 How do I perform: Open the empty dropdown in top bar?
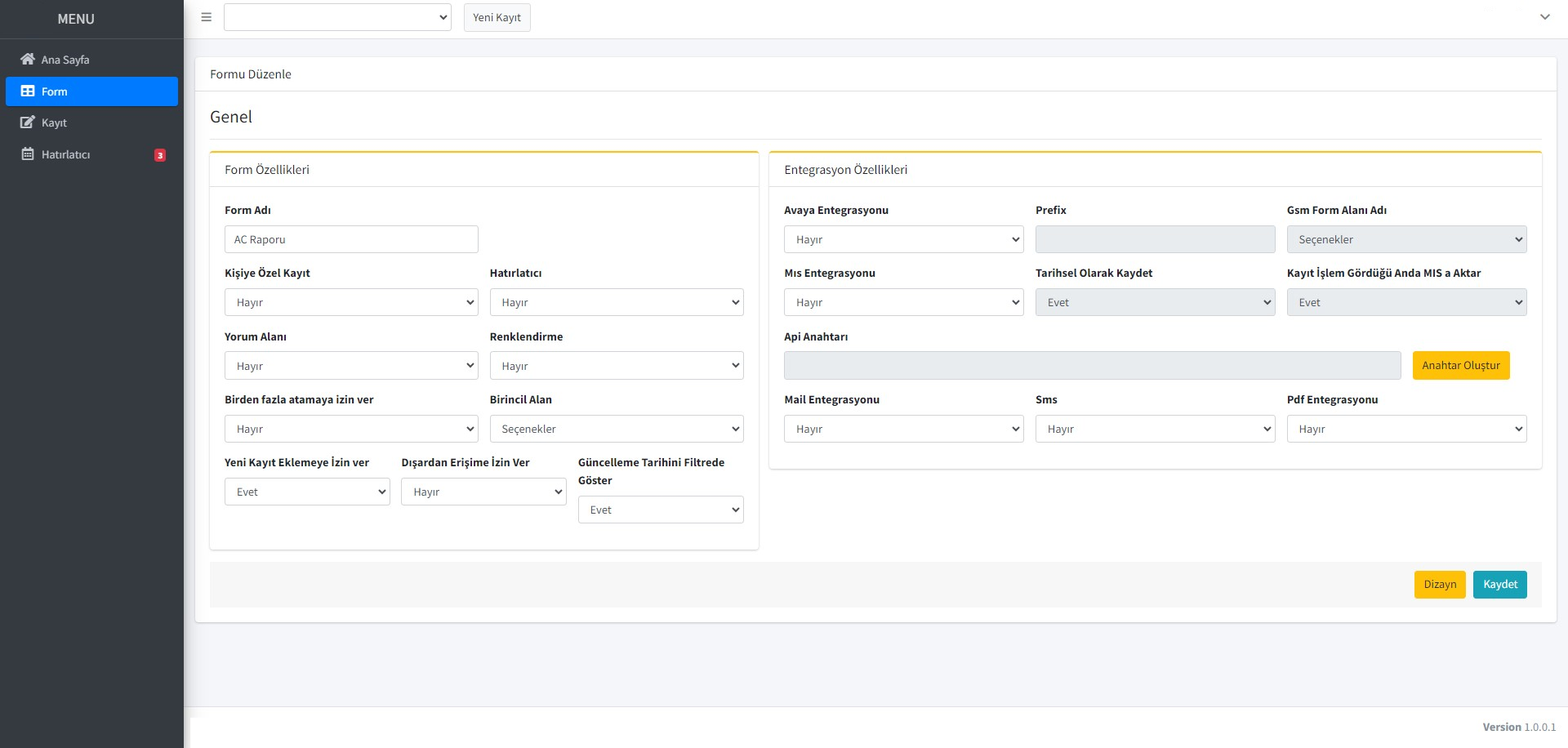(x=337, y=17)
